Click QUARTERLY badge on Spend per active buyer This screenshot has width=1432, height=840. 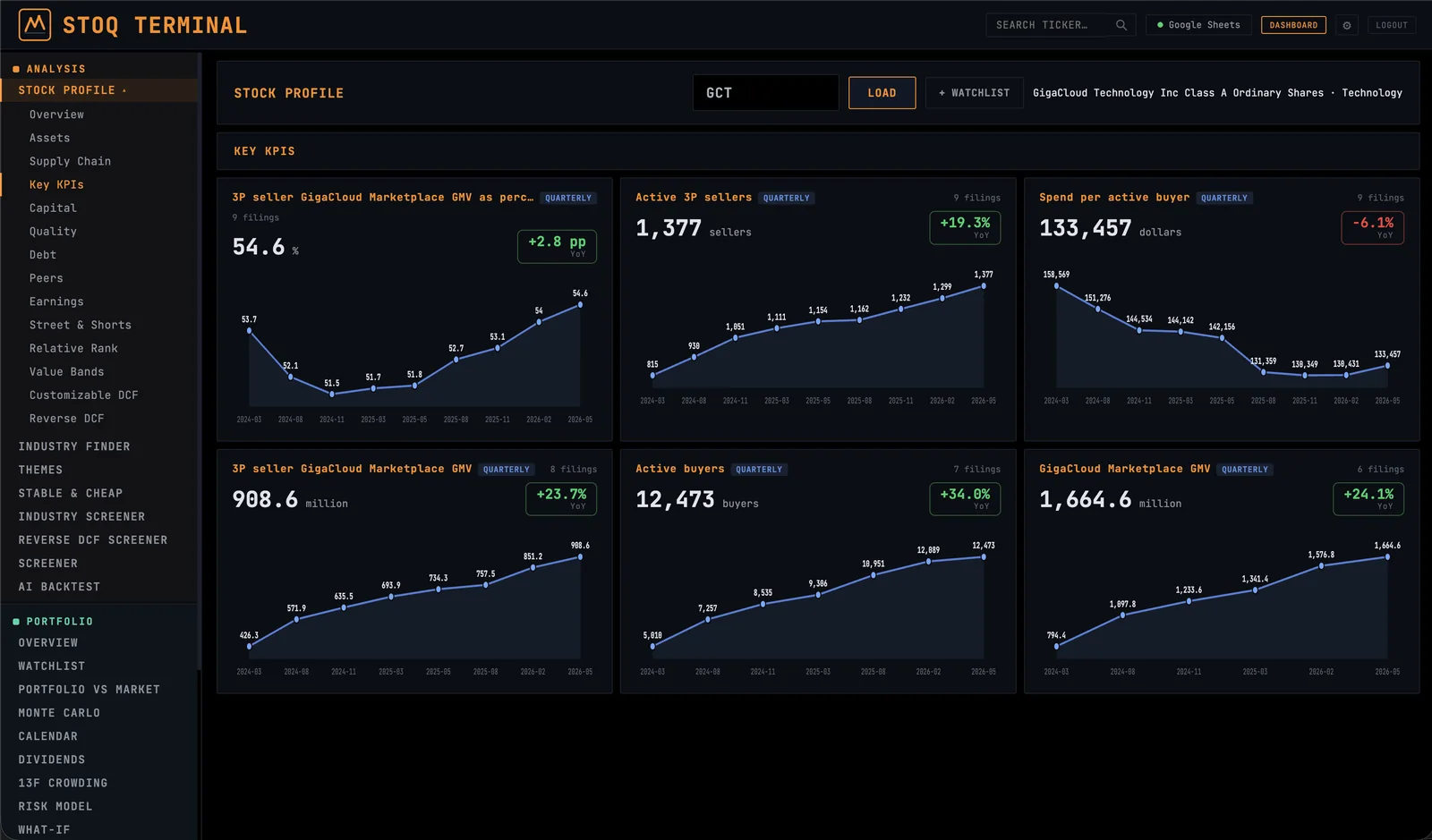pos(1223,198)
